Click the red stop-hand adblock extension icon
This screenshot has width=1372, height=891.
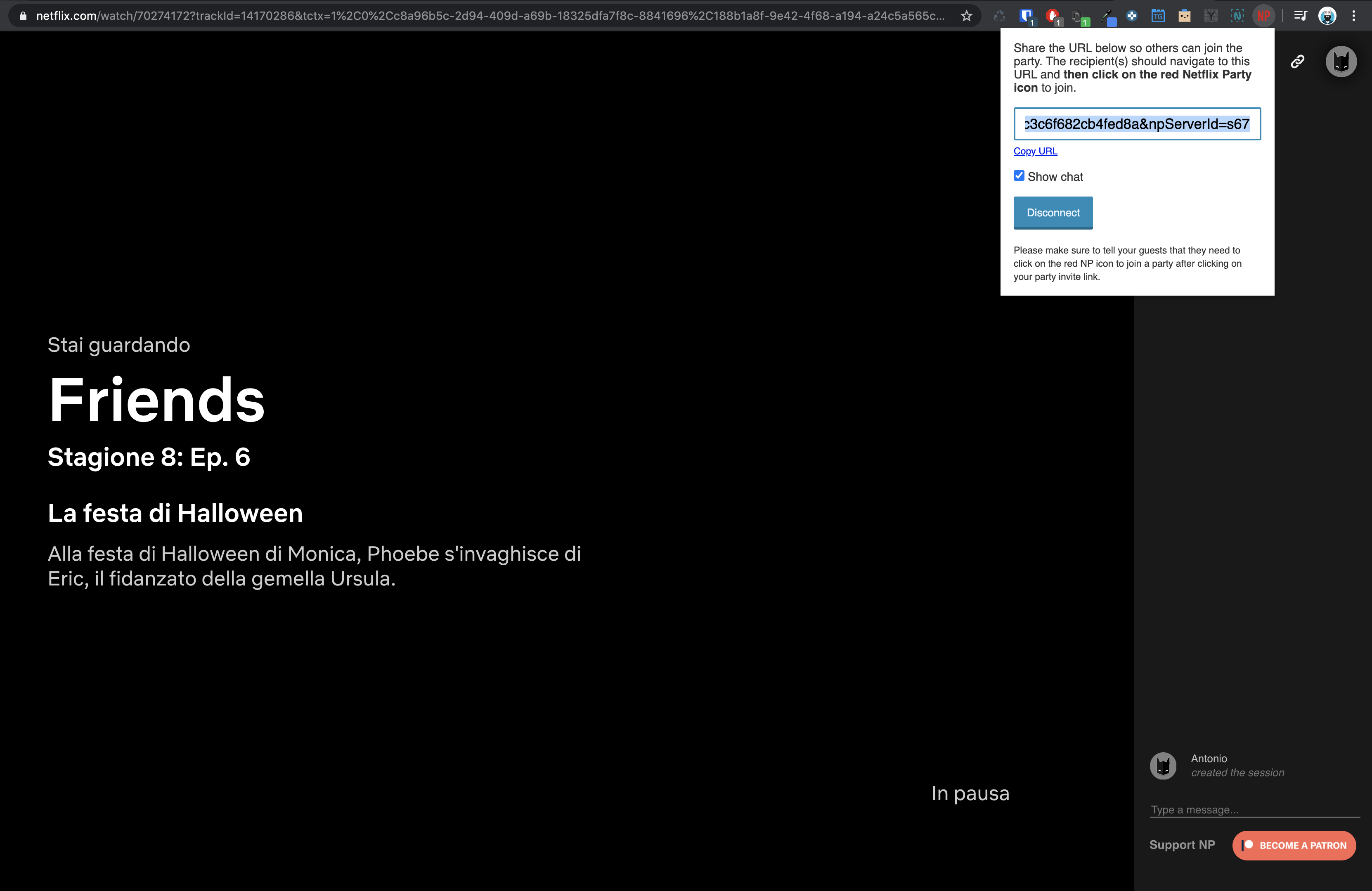(x=1053, y=16)
